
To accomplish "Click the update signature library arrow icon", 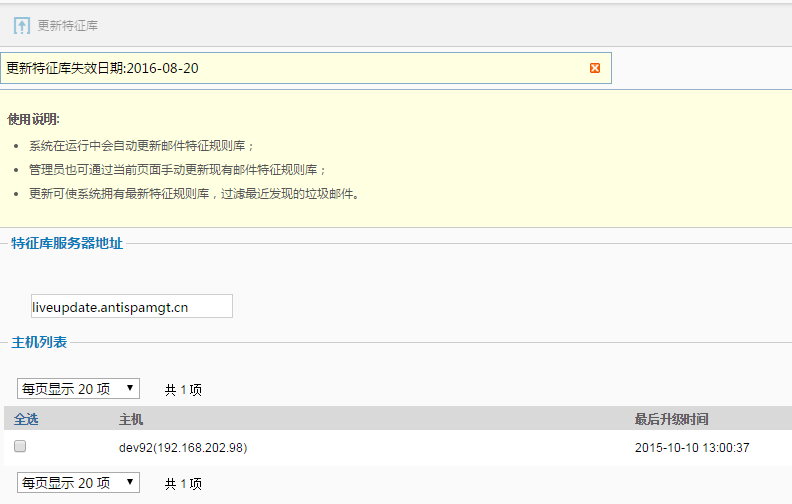I will click(x=22, y=25).
